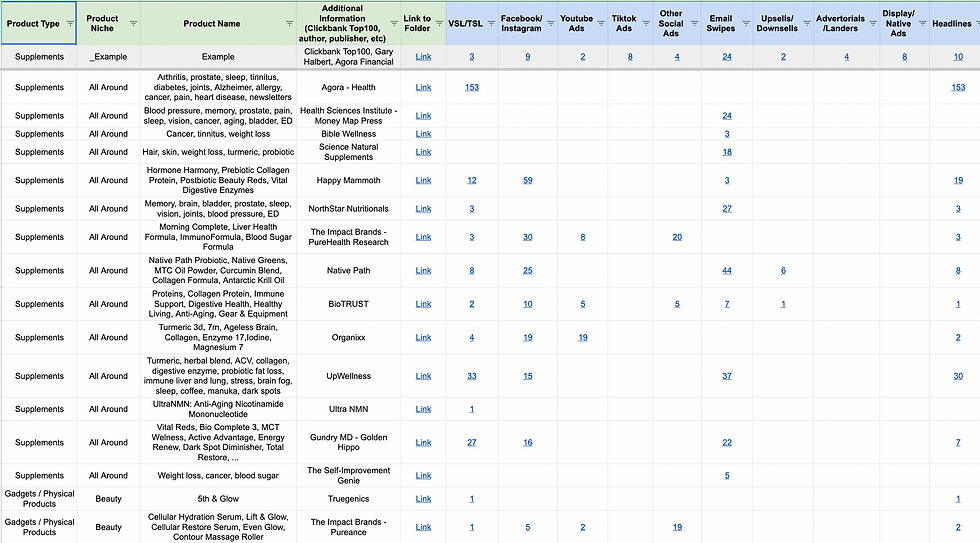Click the 19 Youtube Ads link for Organixx
Image resolution: width=980 pixels, height=543 pixels.
pyautogui.click(x=582, y=337)
